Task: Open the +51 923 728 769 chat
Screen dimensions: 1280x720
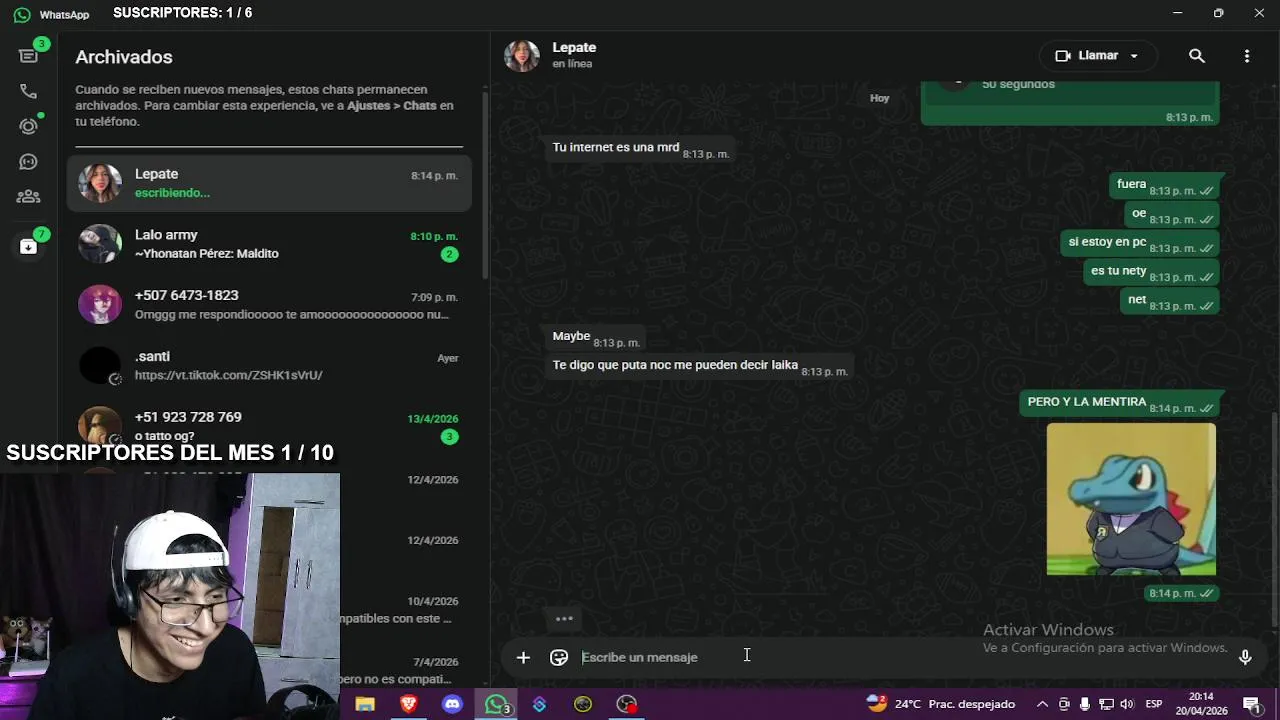Action: tap(269, 426)
